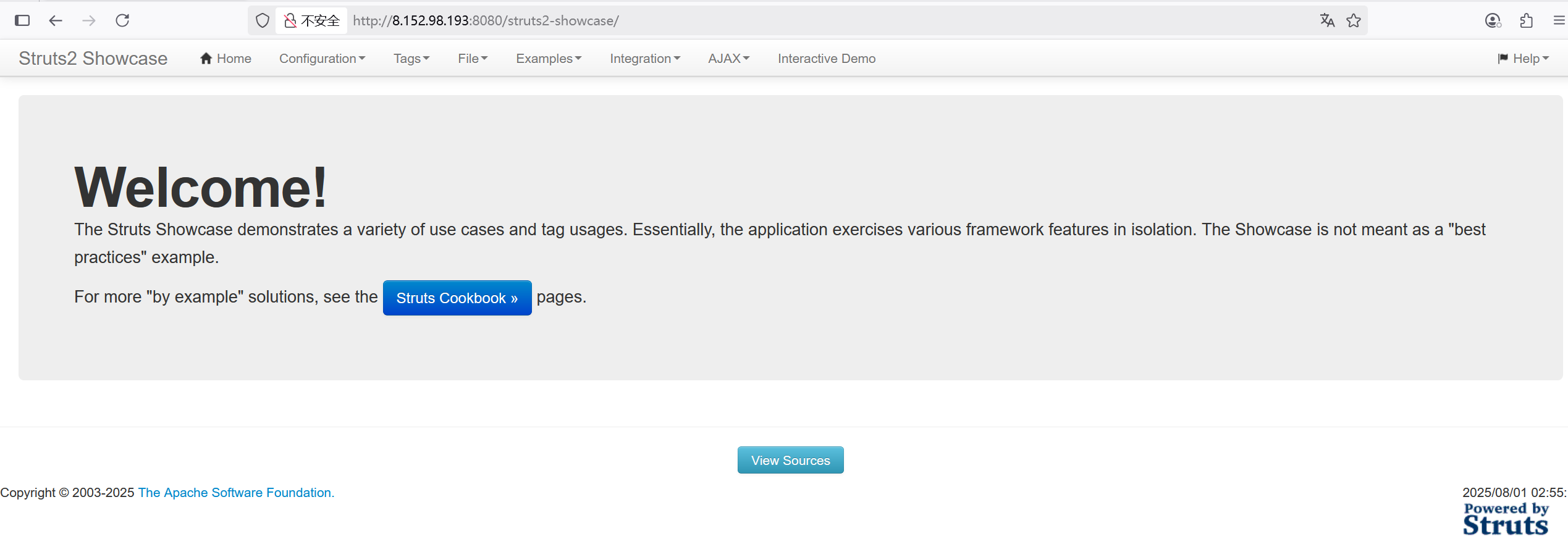Open the browser account profile icon
The image size is (1568, 539).
coord(1493,20)
